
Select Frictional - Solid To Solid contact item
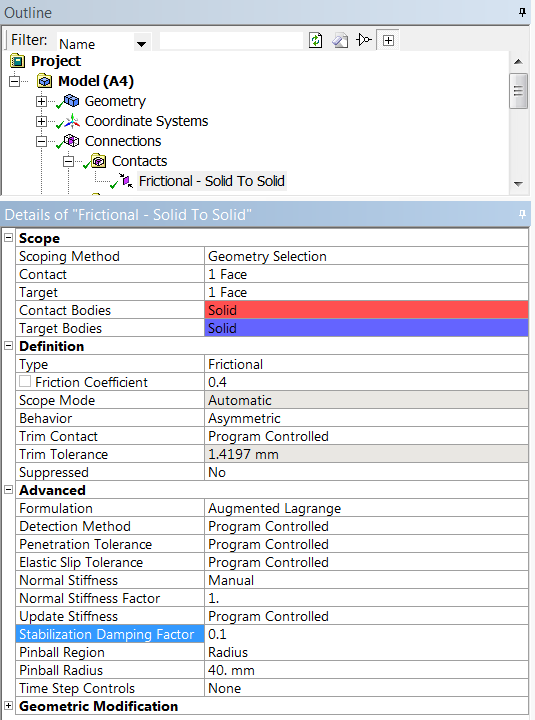point(212,181)
